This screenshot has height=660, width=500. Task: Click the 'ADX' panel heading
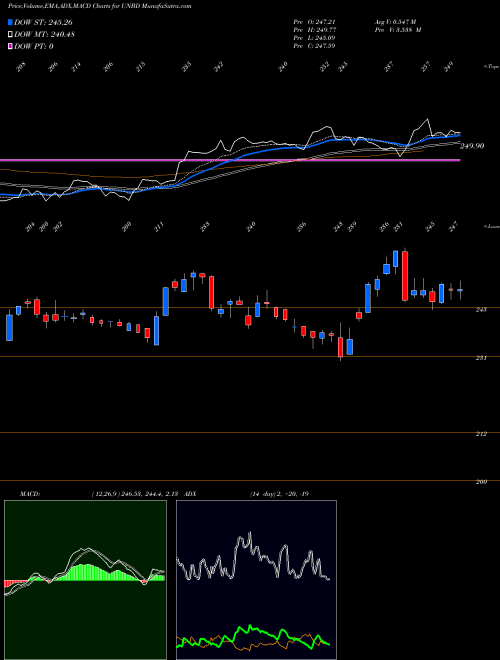click(x=190, y=494)
